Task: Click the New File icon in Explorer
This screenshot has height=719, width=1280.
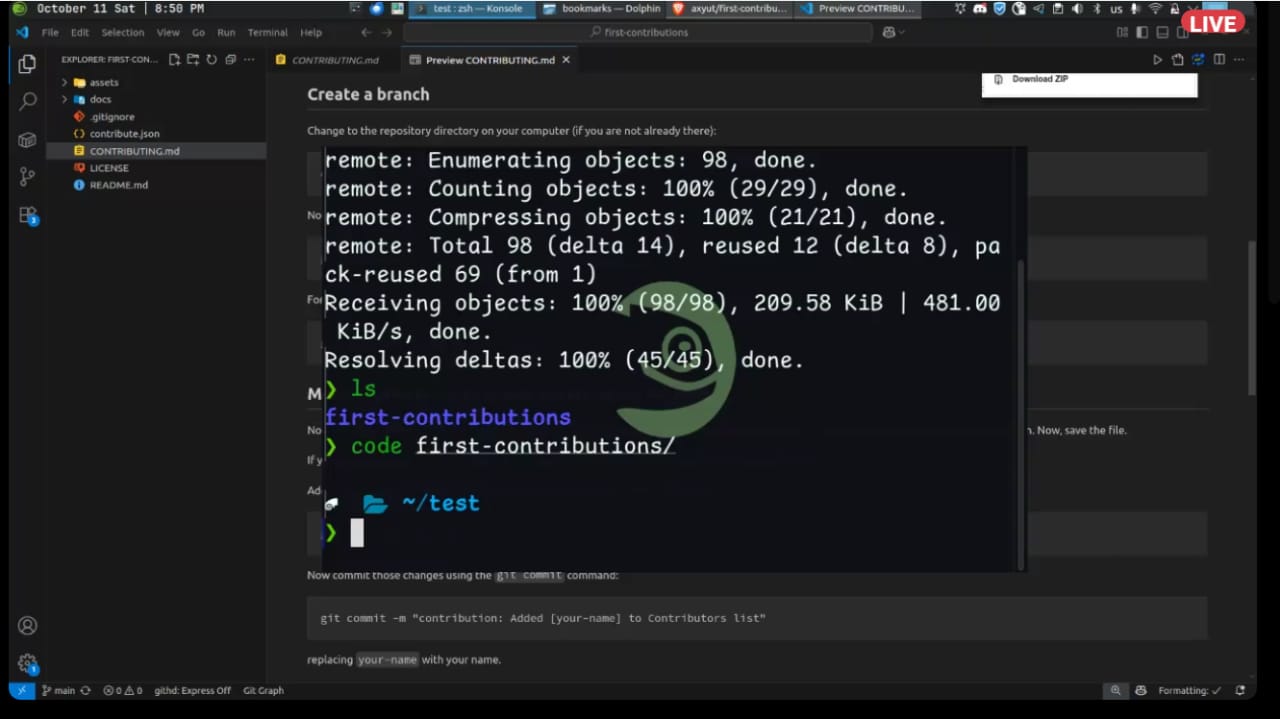Action: [175, 60]
